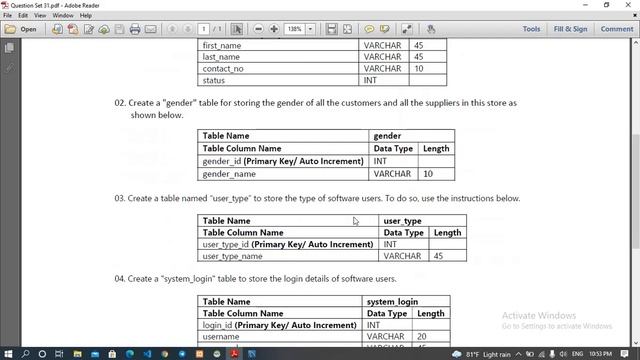Click the Save floppy disk icon
The image size is (640, 360).
tap(119, 29)
